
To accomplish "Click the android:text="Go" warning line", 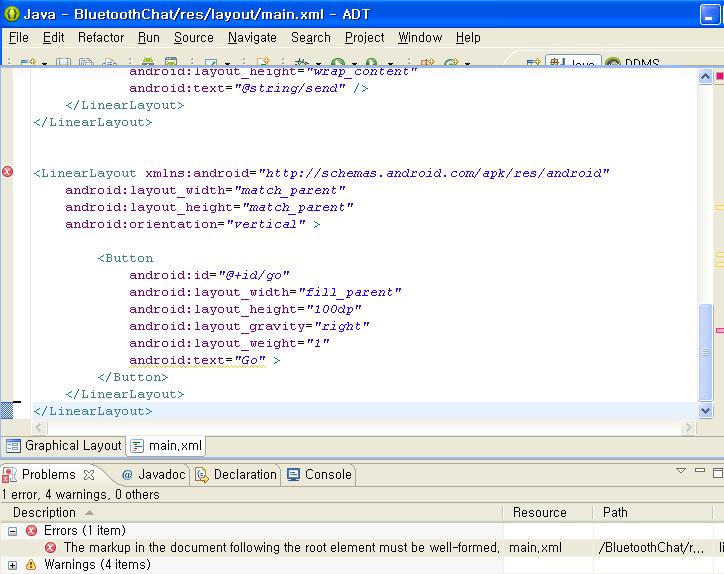I will 205,360.
